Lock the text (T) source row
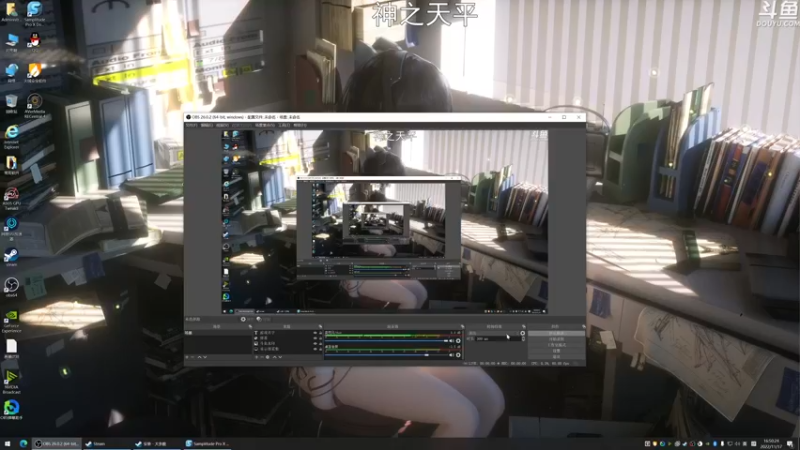The height and width of the screenshot is (450, 800). [320, 333]
